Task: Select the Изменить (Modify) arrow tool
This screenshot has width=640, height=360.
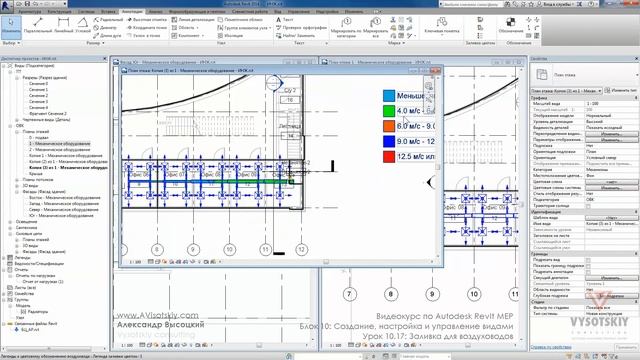Action: 11,27
